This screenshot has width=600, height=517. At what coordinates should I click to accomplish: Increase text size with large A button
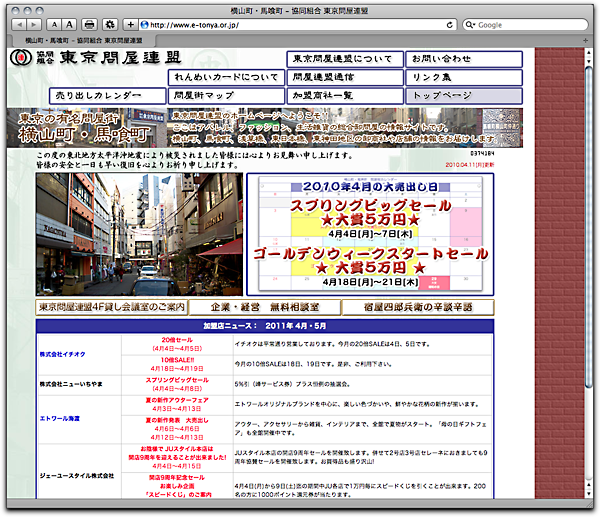pyautogui.click(x=69, y=25)
